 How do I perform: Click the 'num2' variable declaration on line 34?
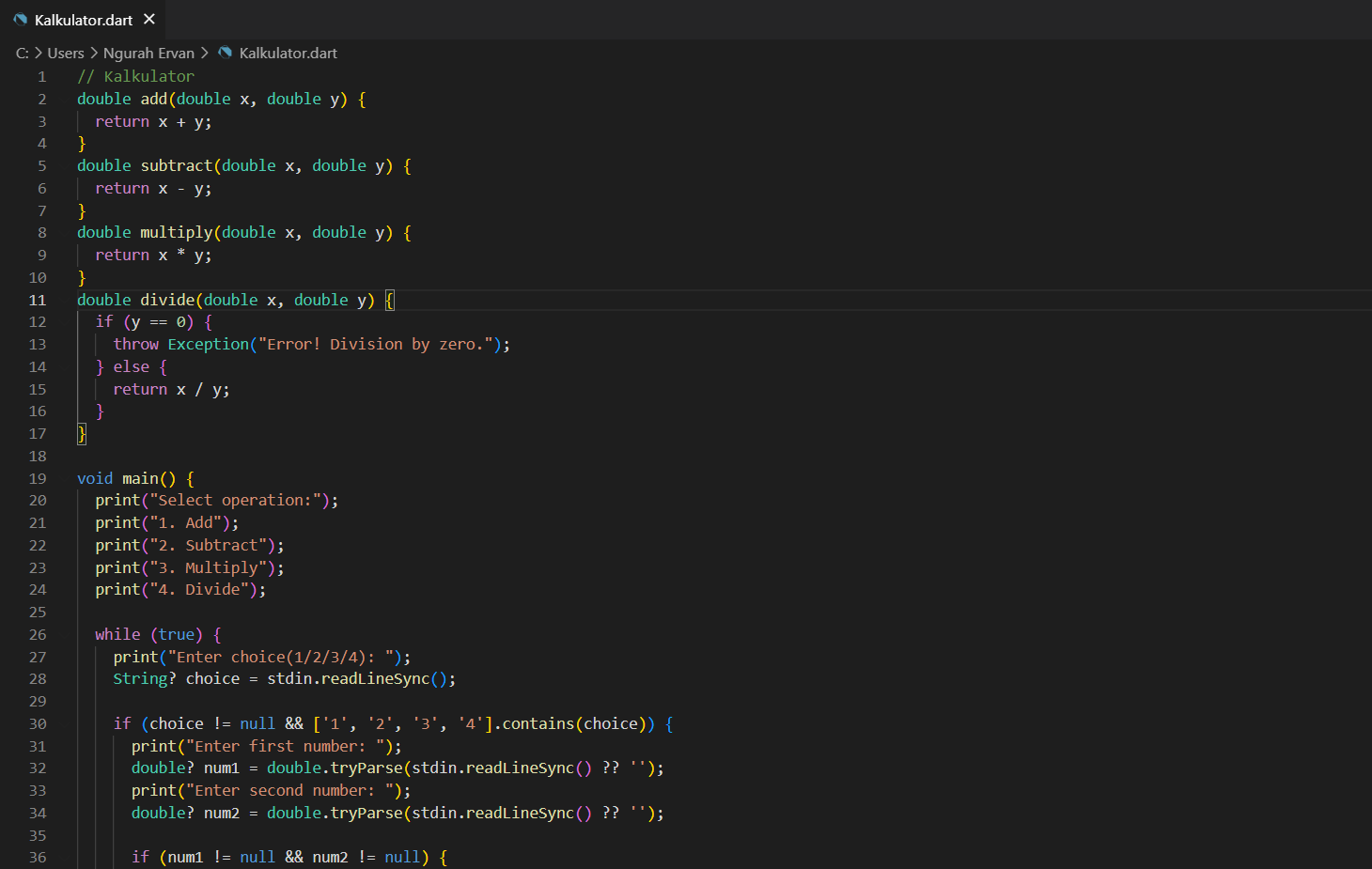click(x=222, y=813)
